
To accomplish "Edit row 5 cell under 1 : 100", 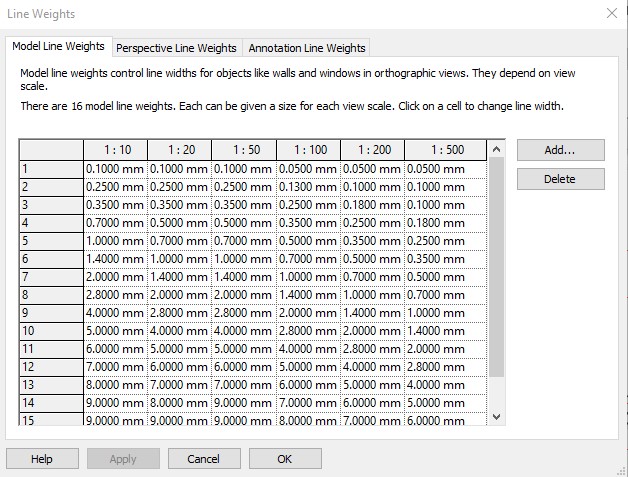I will click(308, 241).
